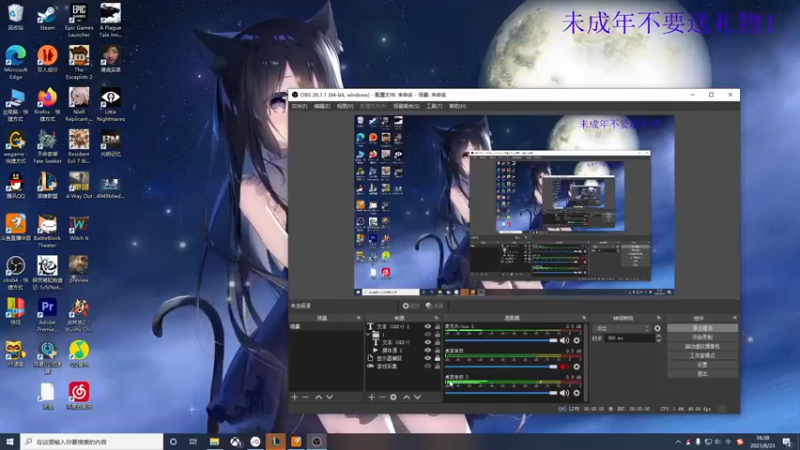Select the Microsoft Edge desktop icon

coord(16,62)
